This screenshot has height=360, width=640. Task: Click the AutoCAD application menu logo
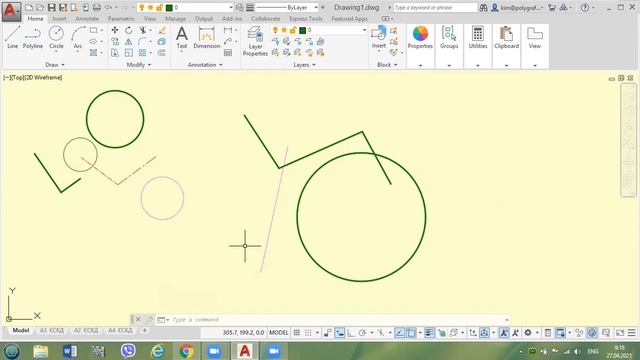click(x=11, y=11)
